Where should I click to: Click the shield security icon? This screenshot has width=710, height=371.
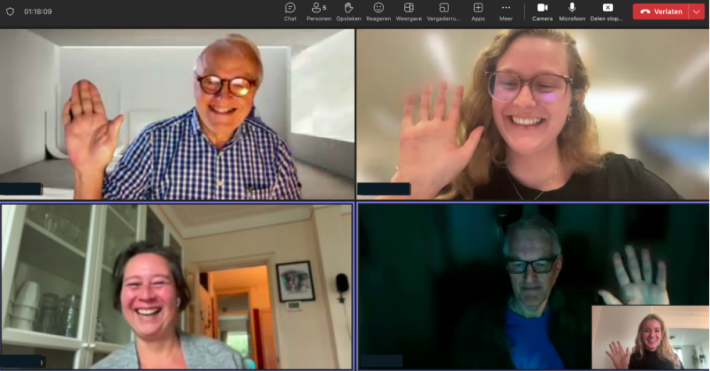point(10,12)
